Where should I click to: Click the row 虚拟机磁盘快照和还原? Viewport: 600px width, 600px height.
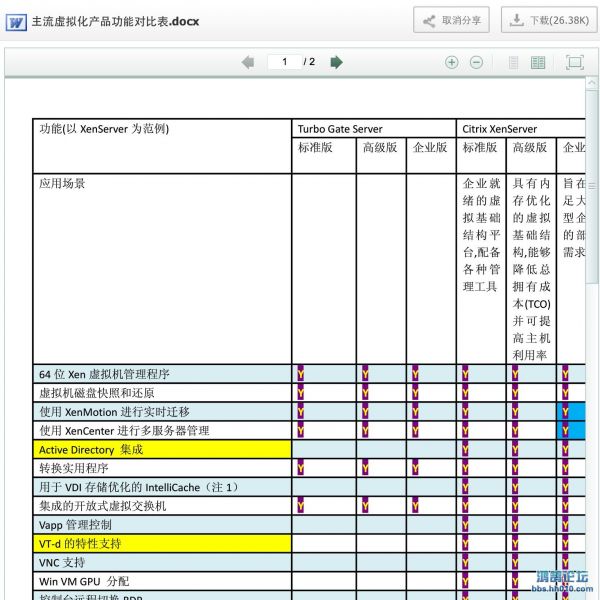162,393
